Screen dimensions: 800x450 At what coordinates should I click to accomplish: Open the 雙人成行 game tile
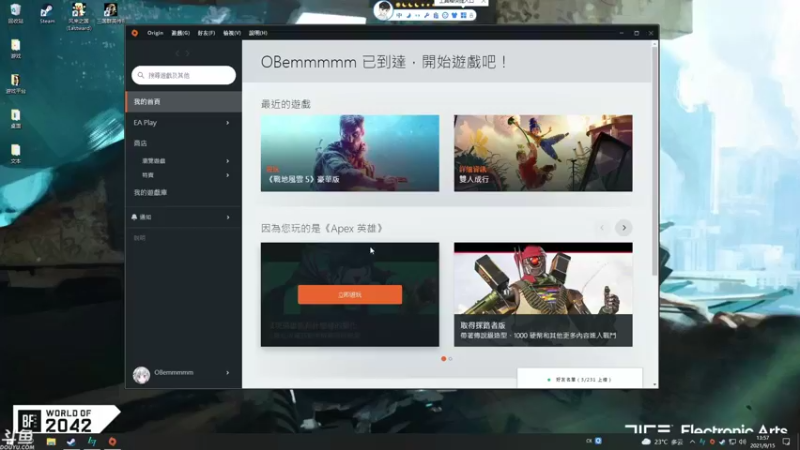[x=543, y=153]
